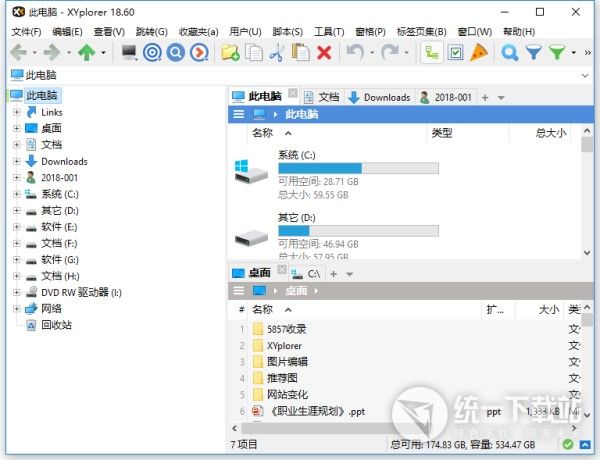Switch to the 文档 tab

coord(321,97)
